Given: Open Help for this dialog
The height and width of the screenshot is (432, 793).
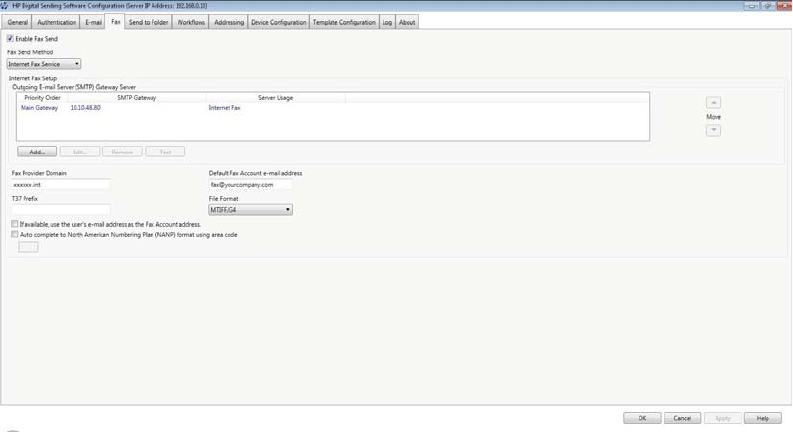Looking at the screenshot, I should pos(763,418).
